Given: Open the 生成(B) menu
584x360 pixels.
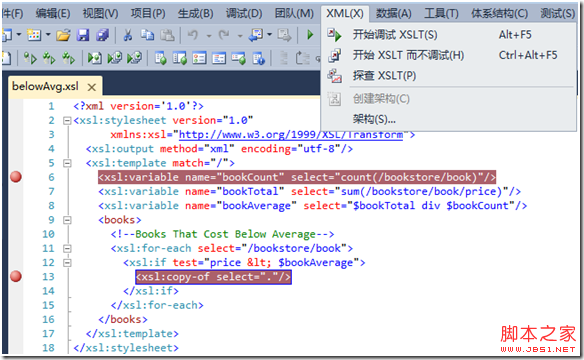Looking at the screenshot, I should [196, 14].
